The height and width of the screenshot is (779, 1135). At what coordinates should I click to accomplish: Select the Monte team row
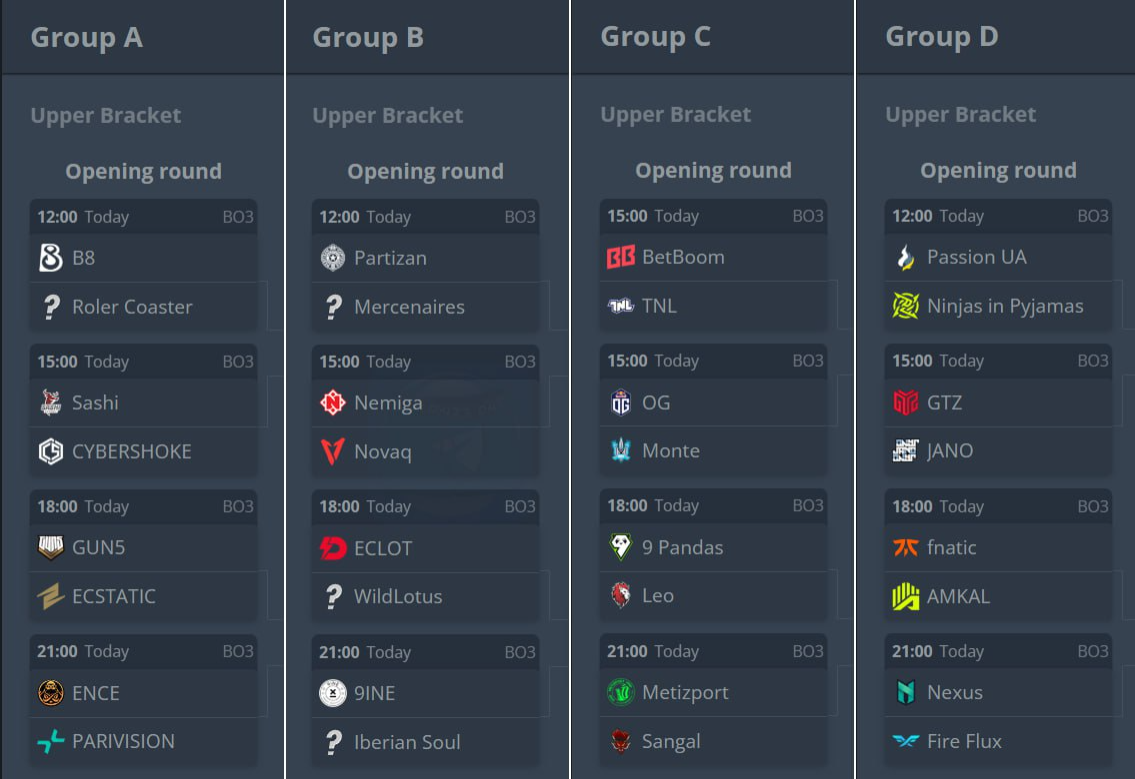[713, 451]
